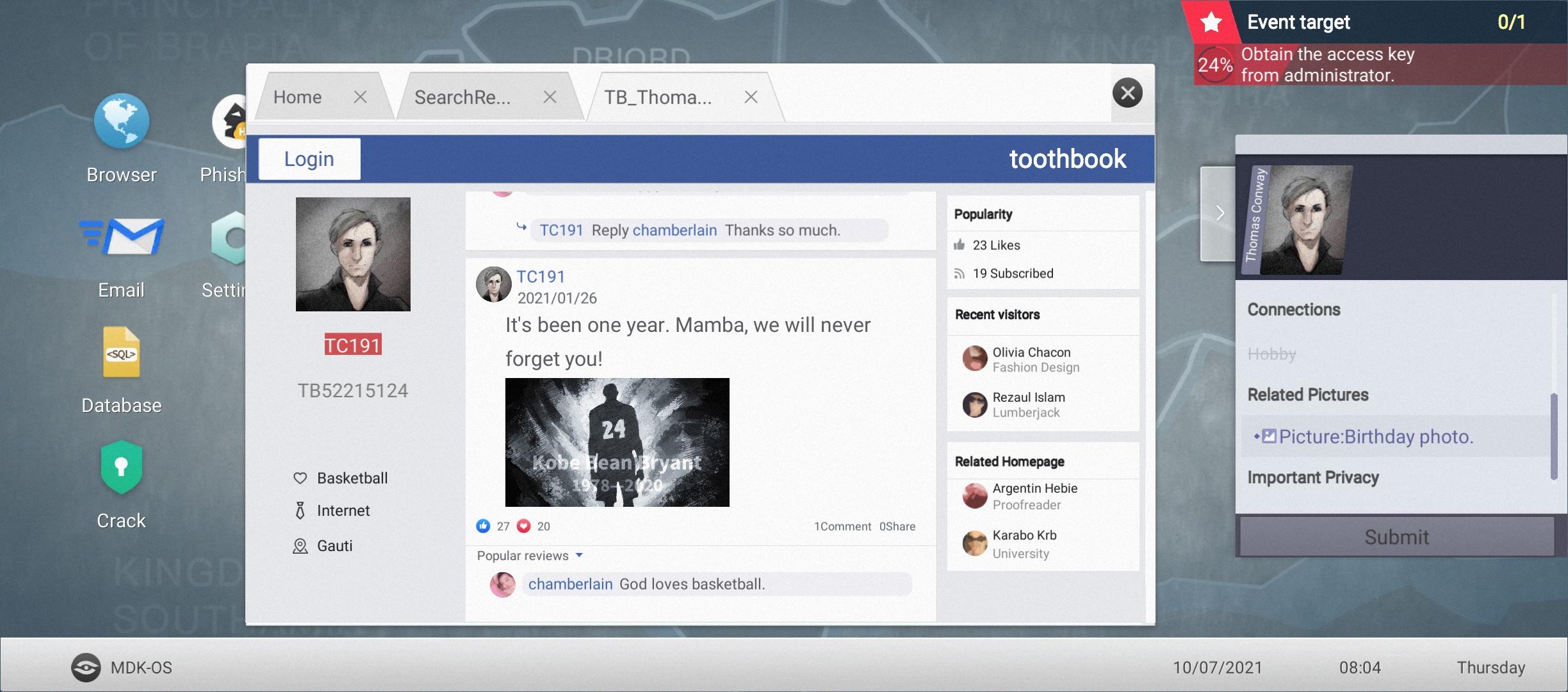Click the crossed-out Hobby heading

coord(1272,354)
